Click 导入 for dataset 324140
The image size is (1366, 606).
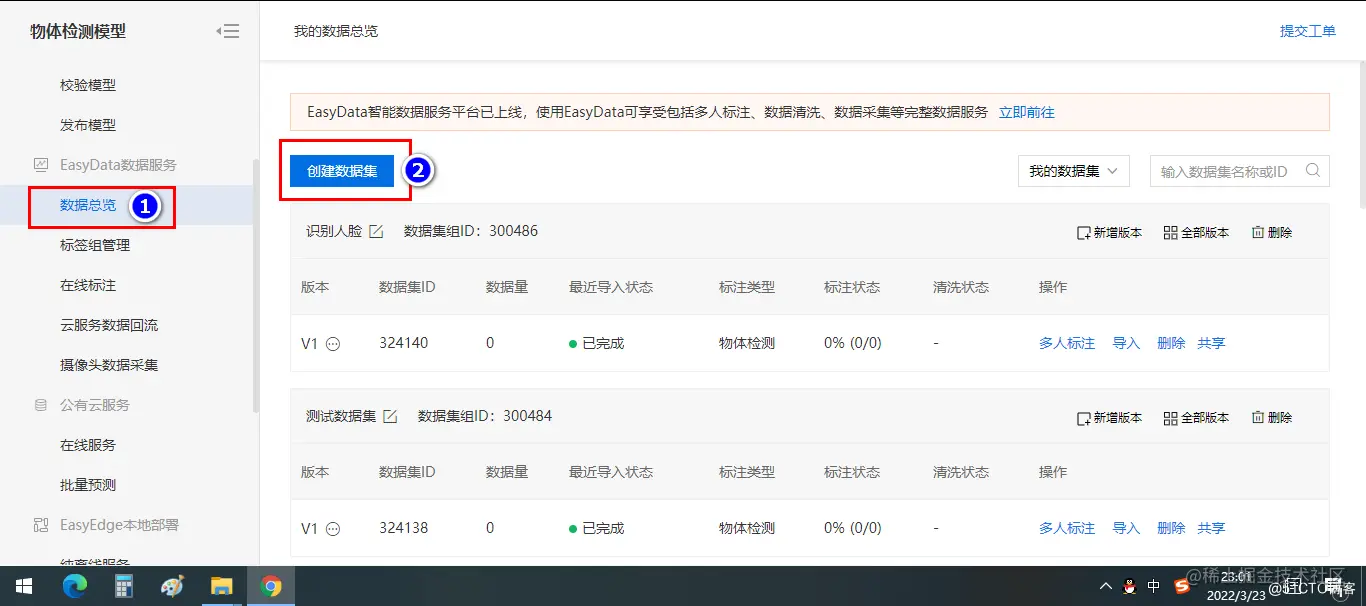[1126, 343]
